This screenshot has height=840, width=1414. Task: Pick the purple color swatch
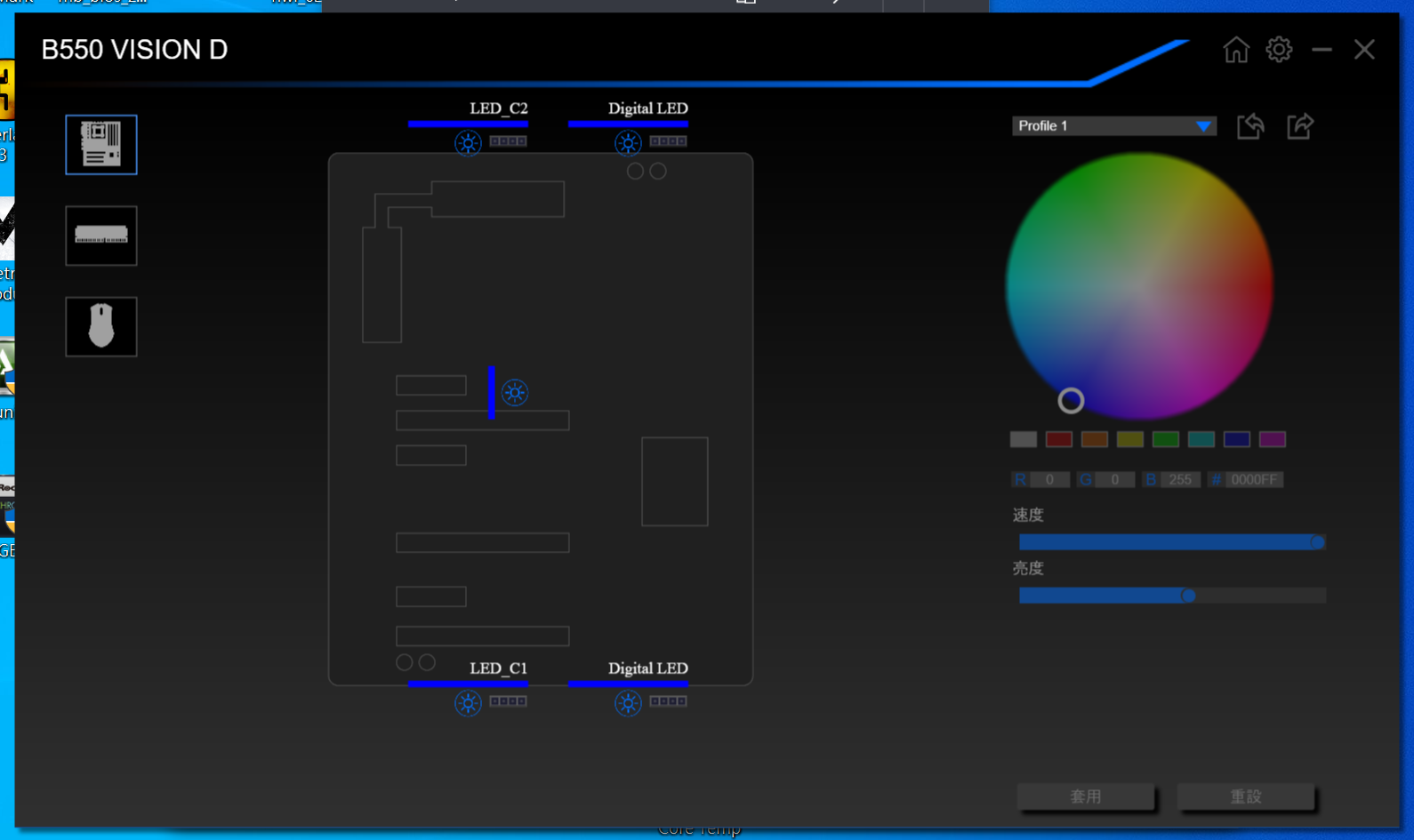[1273, 439]
